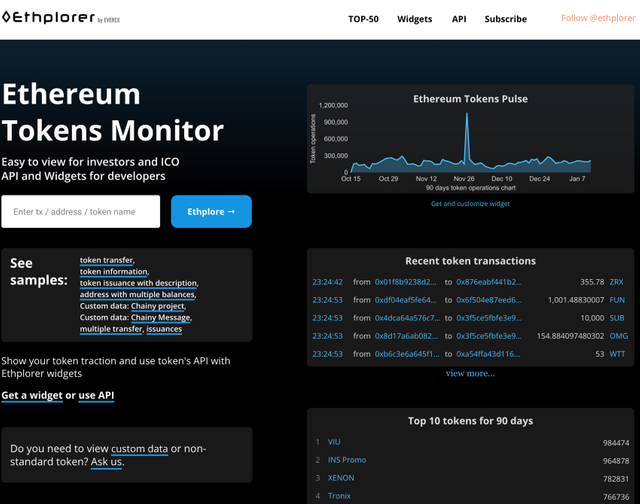The width and height of the screenshot is (640, 504).
Task: Follow @ethplorer link in the header
Action: point(598,18)
